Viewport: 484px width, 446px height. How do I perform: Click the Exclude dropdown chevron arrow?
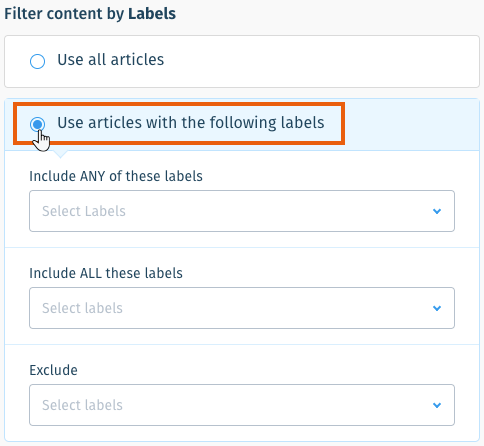click(x=437, y=405)
